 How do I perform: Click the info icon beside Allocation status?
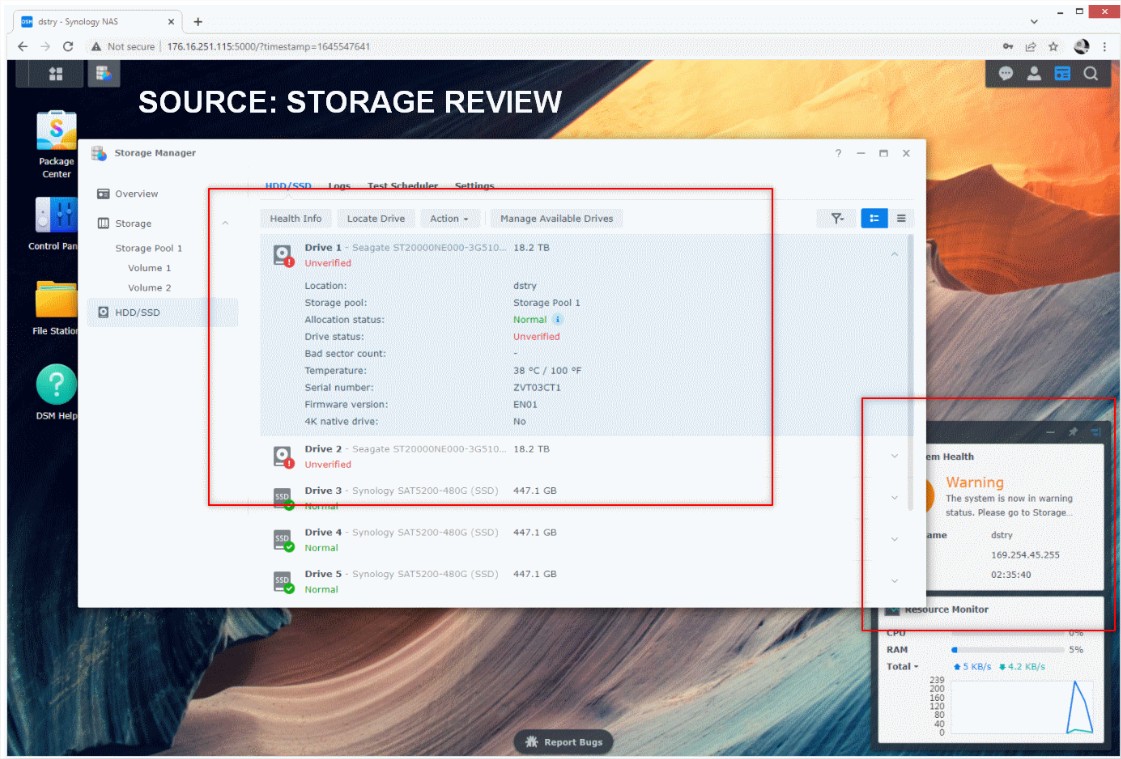click(x=558, y=320)
